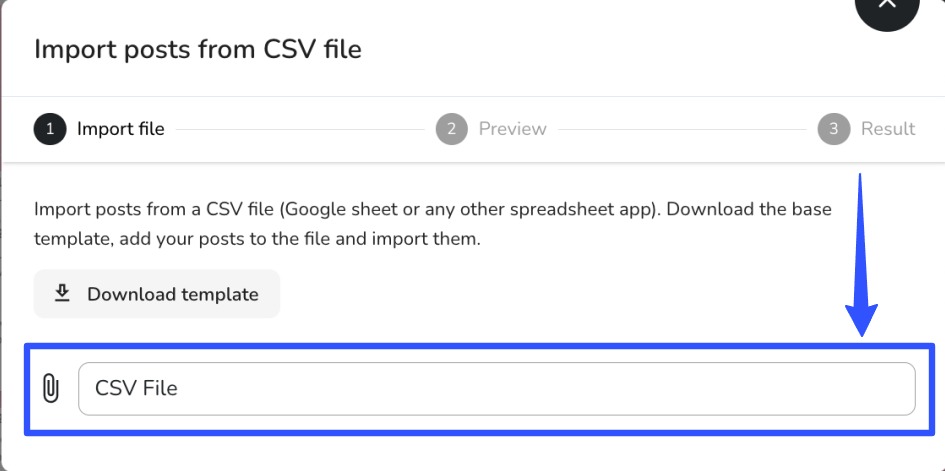Viewport: 945px width, 471px height.
Task: Close the import dialog with X button
Action: pyautogui.click(x=887, y=8)
